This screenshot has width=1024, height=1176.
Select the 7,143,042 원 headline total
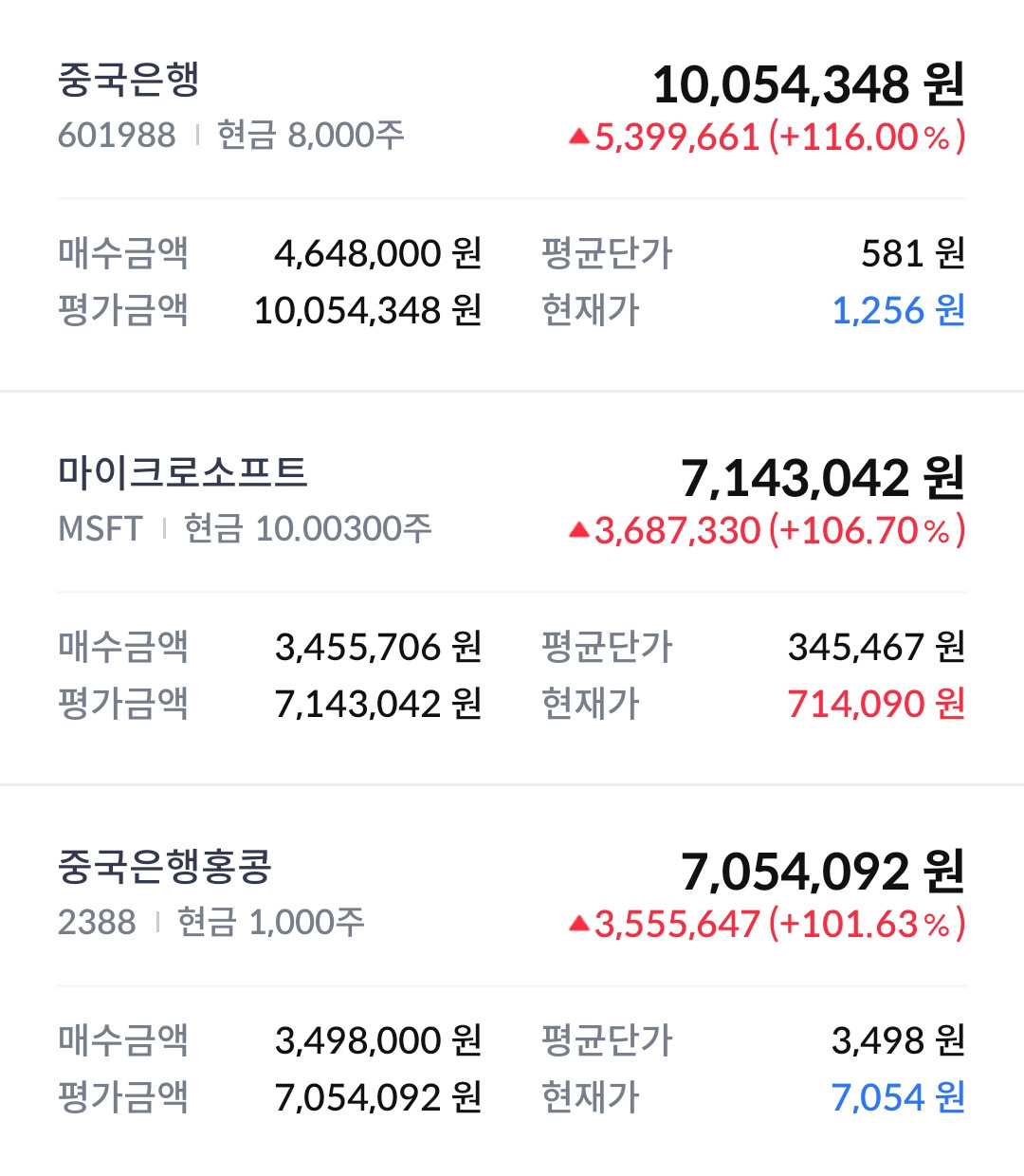click(822, 478)
